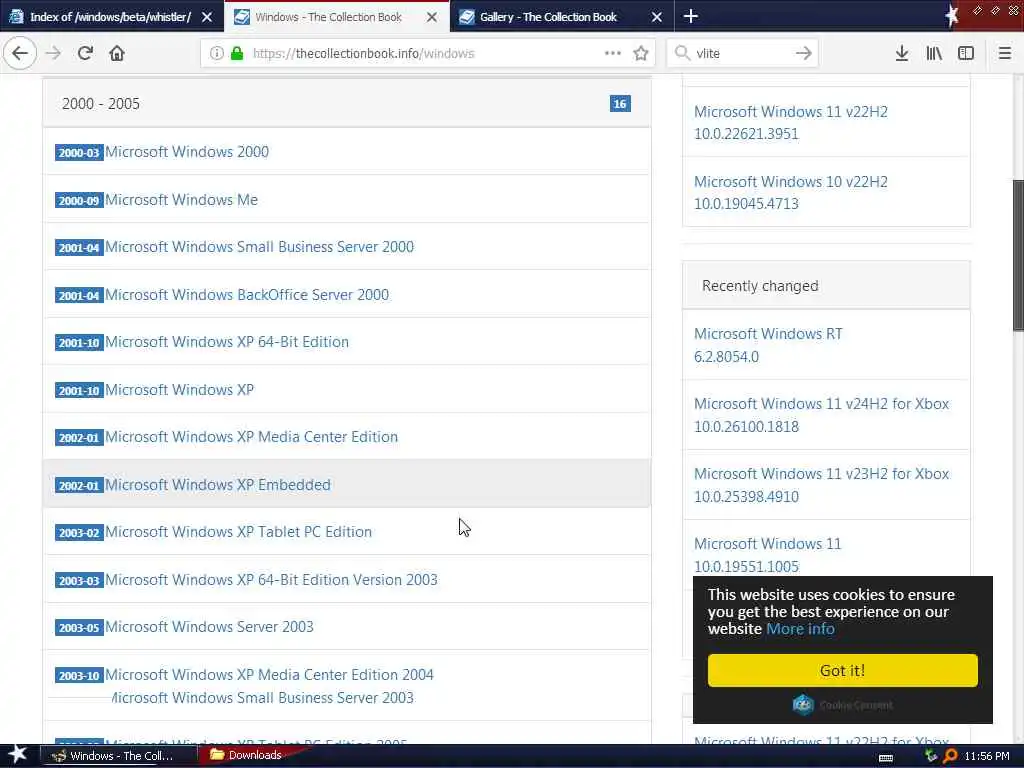Open page actions three-dot menu
1024x768 pixels.
613,53
